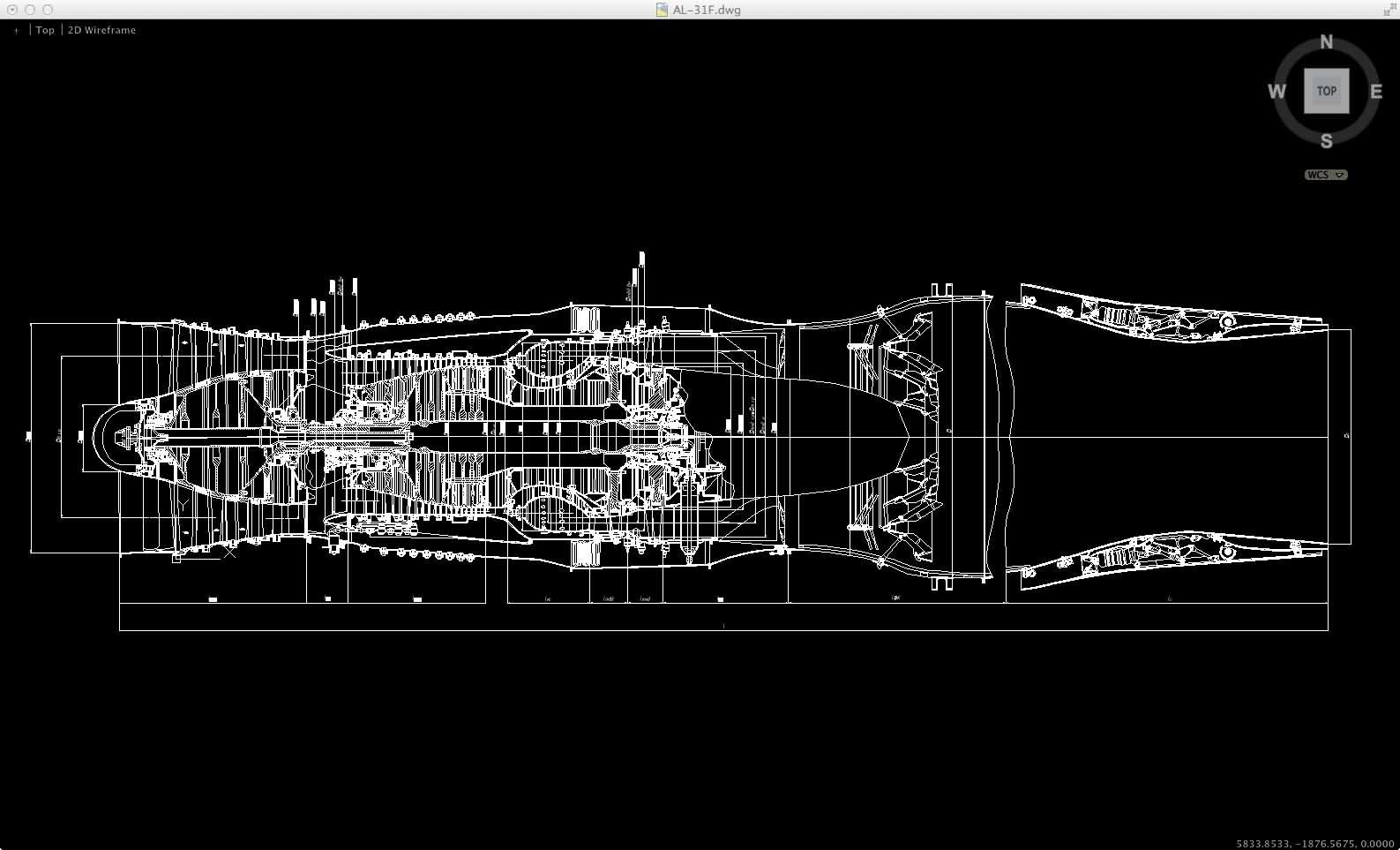Open the Top view controls menu
This screenshot has height=850, width=1400.
45,30
